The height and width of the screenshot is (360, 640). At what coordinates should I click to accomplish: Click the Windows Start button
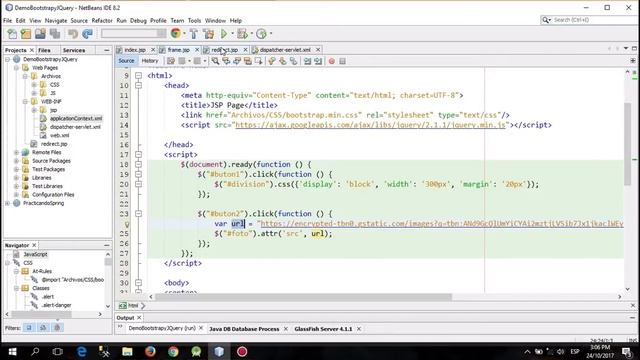[12, 351]
